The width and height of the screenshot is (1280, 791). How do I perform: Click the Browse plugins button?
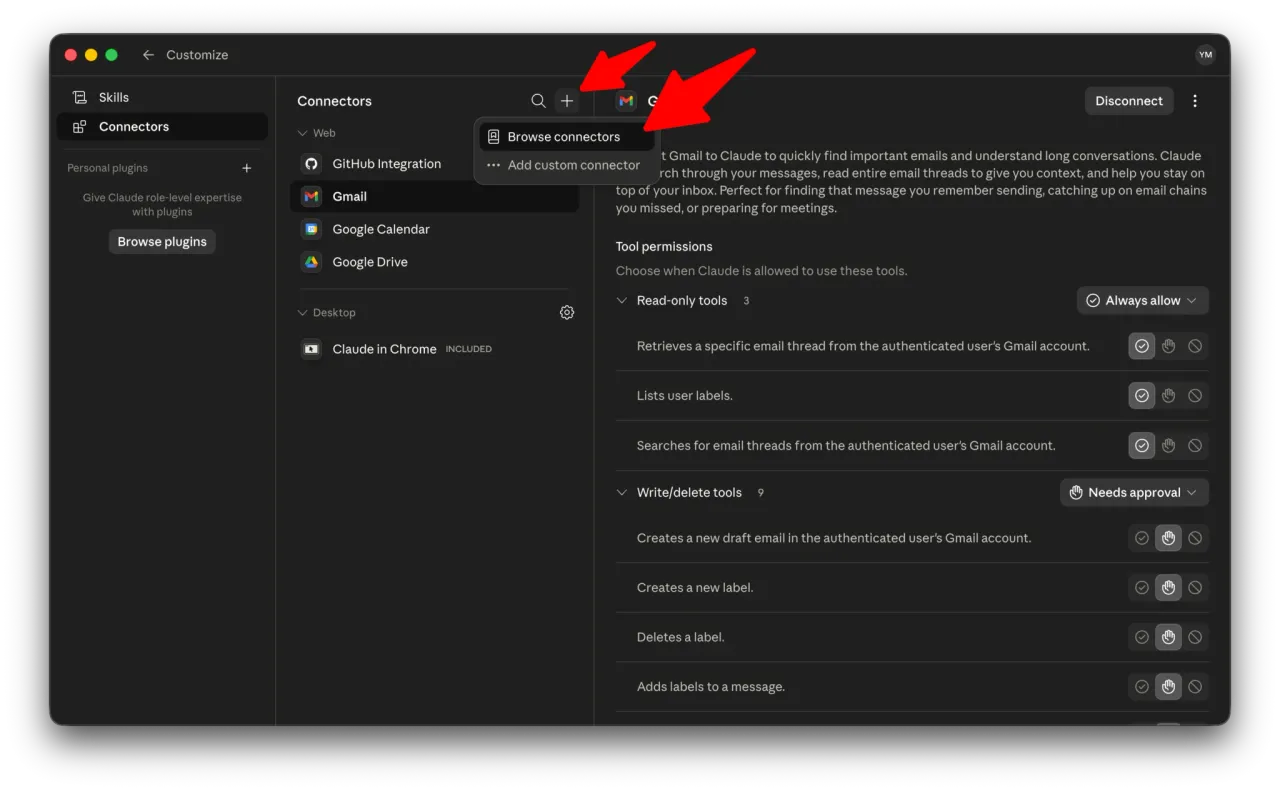(x=162, y=242)
